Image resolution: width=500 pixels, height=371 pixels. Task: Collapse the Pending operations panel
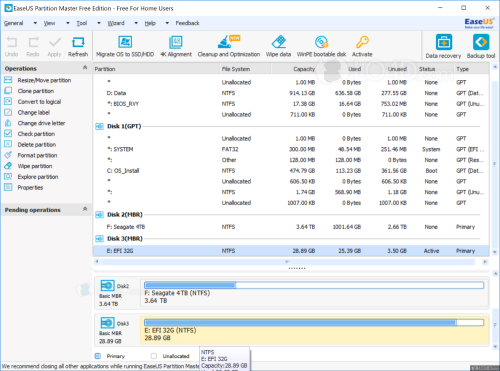point(85,209)
